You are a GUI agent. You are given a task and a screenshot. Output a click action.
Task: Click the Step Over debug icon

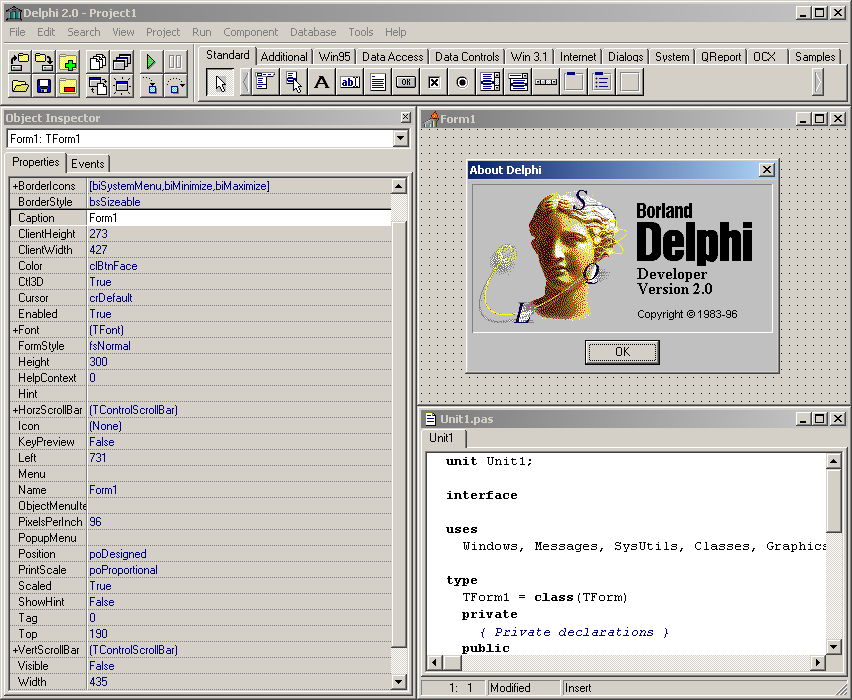point(175,86)
